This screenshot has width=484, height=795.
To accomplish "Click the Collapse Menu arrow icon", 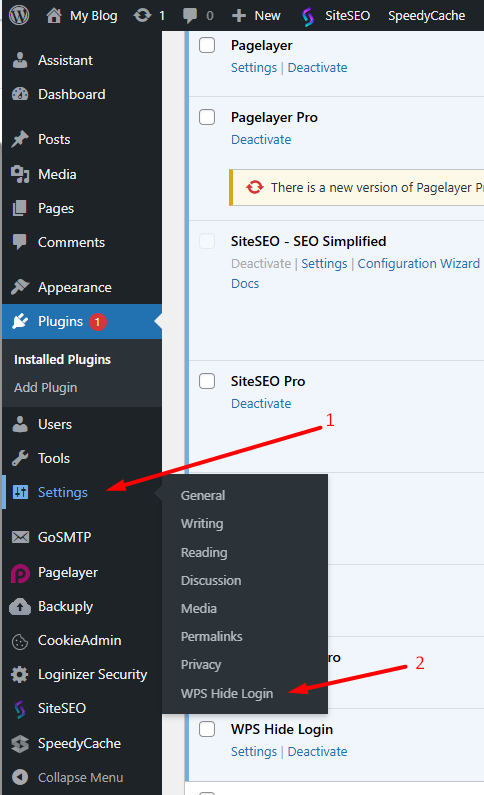I will point(20,777).
